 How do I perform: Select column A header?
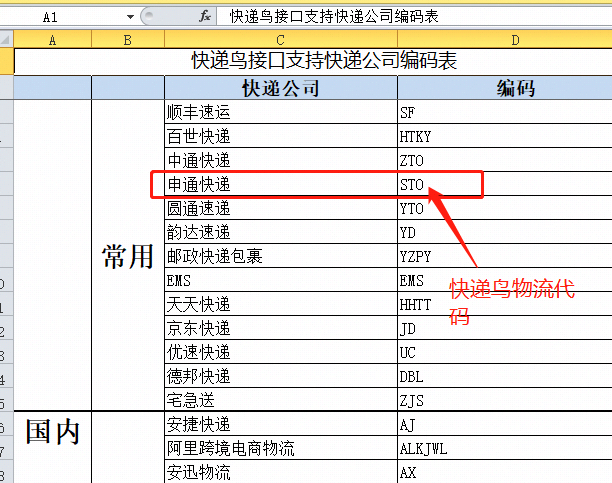pyautogui.click(x=52, y=40)
